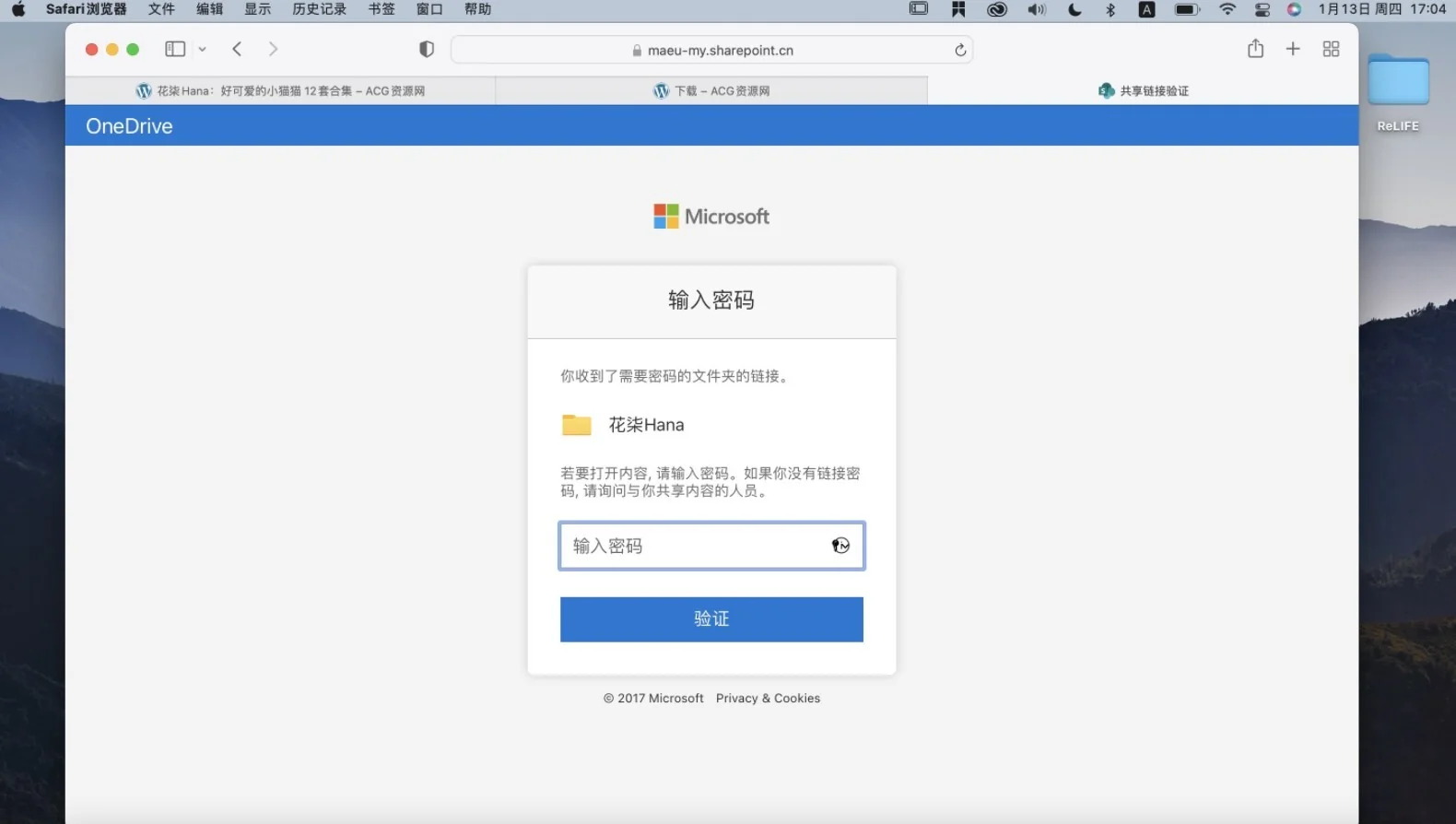Click the 花柒Hana folder icon
This screenshot has width=1456, height=824.
click(x=577, y=425)
